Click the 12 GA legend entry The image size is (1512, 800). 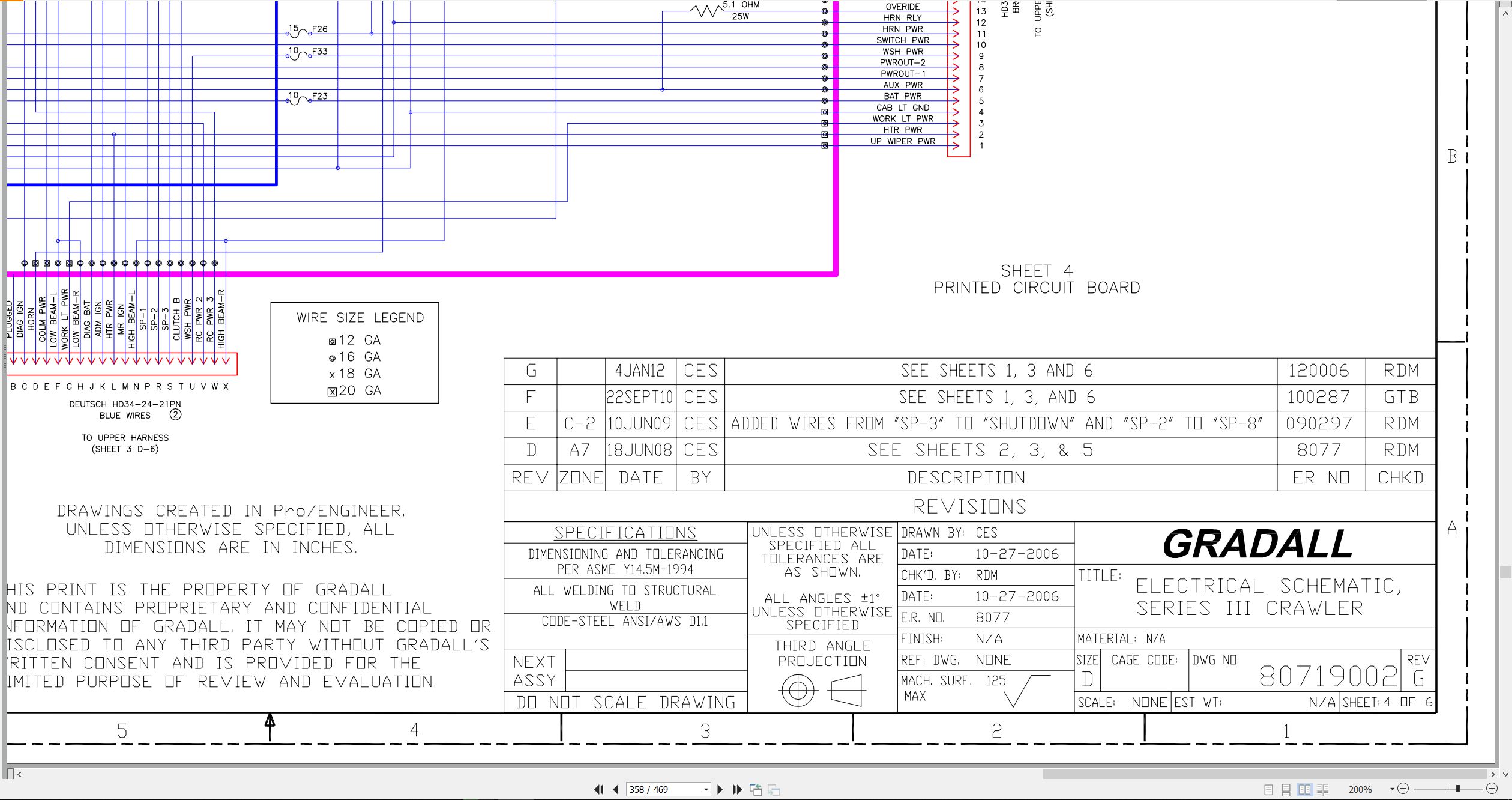coord(354,340)
